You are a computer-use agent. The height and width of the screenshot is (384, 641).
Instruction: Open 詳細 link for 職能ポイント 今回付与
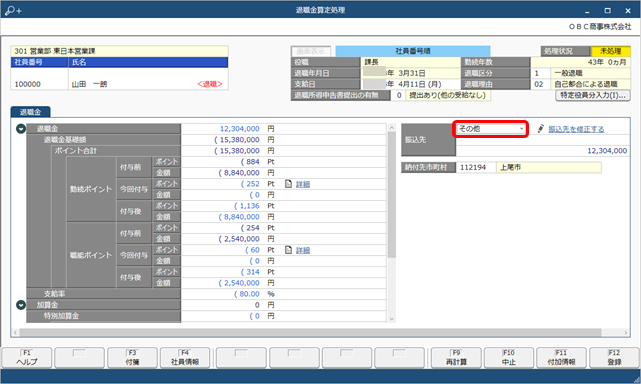coord(303,250)
